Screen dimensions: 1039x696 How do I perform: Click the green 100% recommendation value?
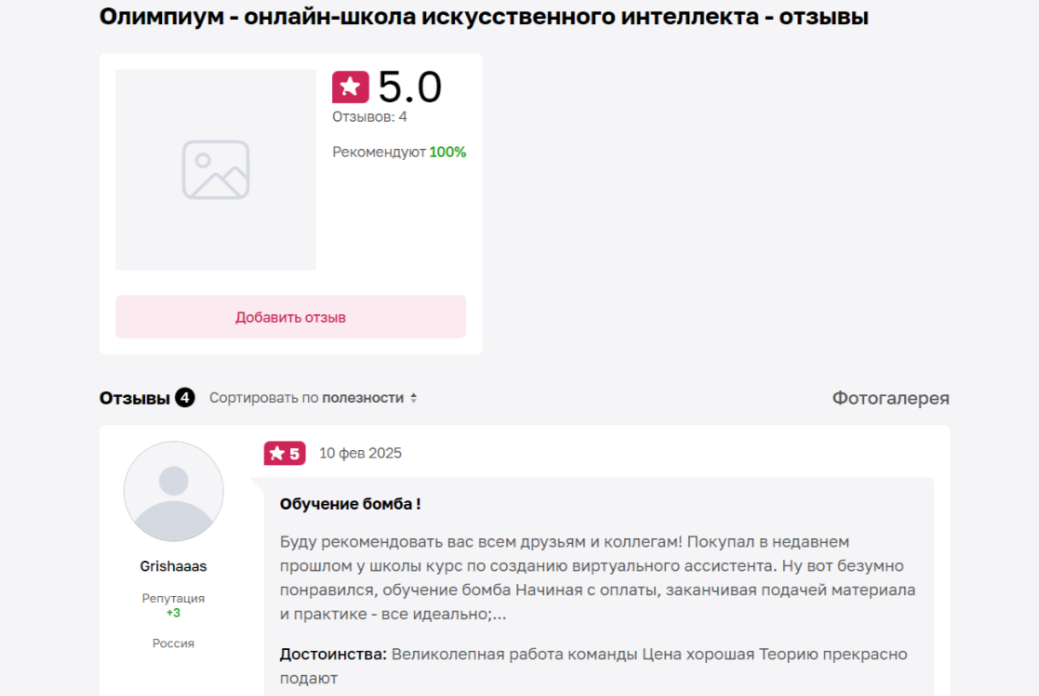pyautogui.click(x=448, y=152)
